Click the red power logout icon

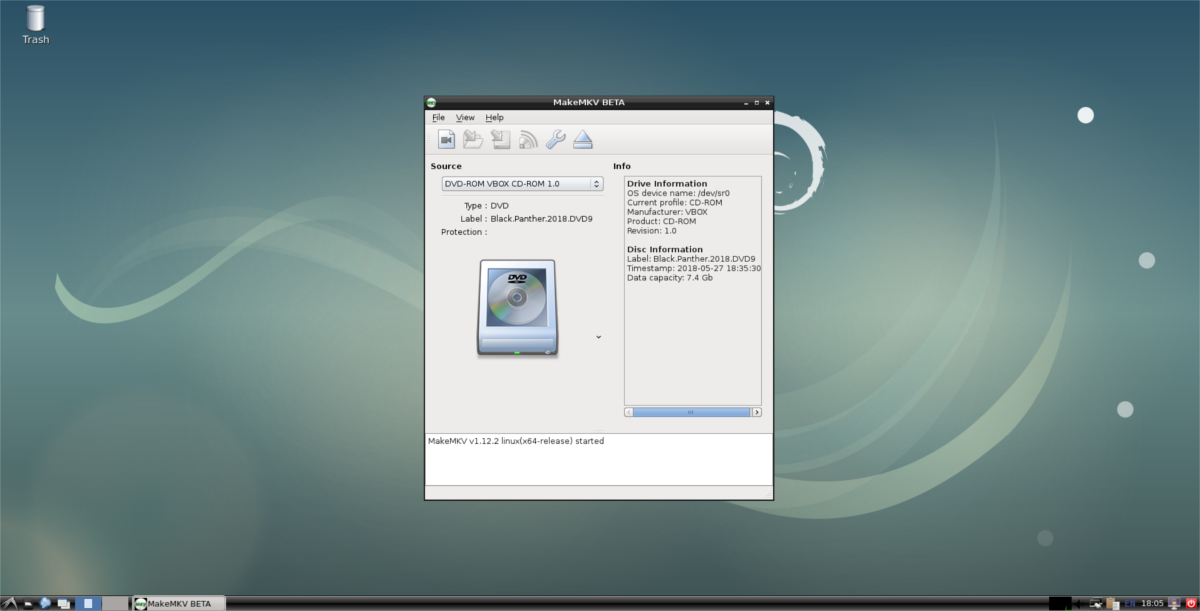pos(1192,604)
